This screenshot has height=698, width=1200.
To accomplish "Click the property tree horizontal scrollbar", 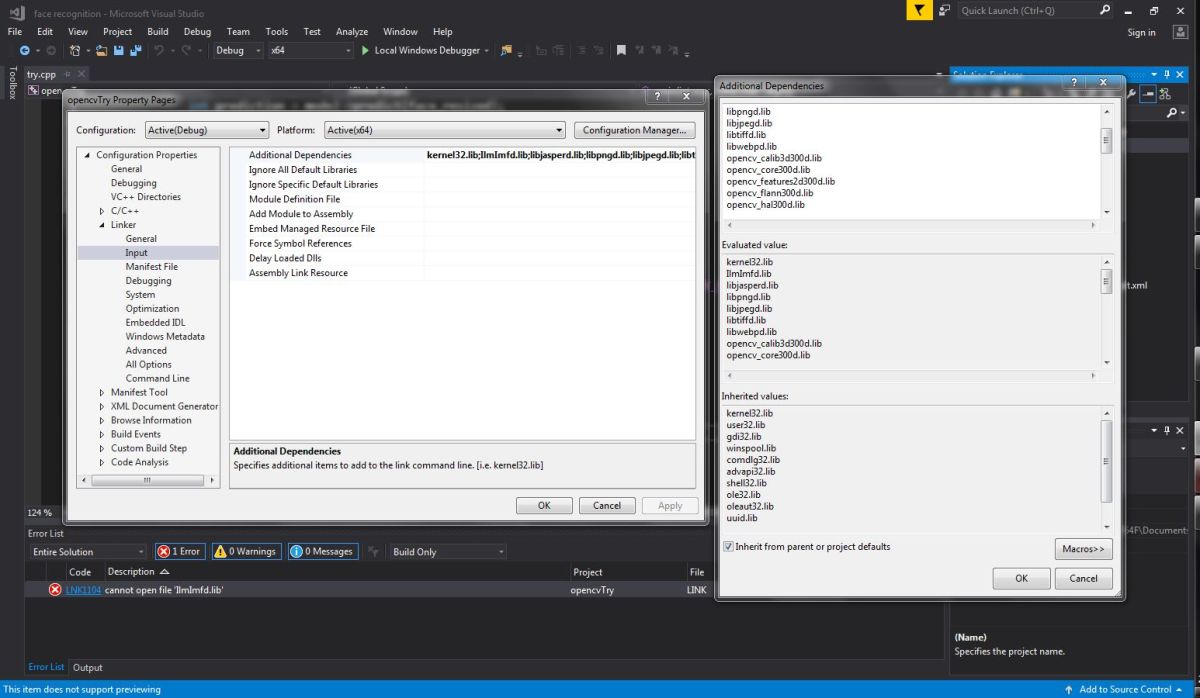I will 146,480.
